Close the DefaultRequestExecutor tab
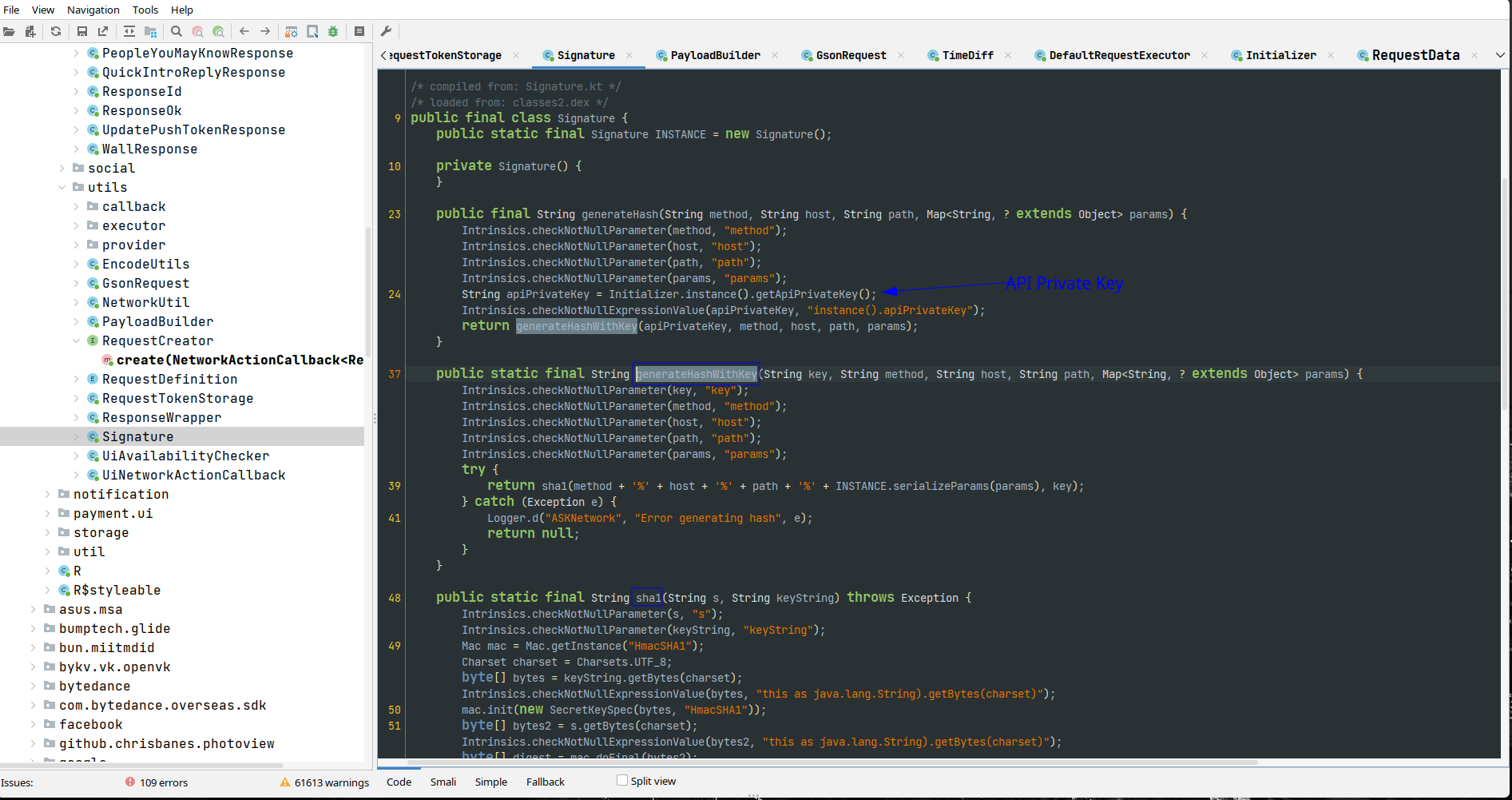The height and width of the screenshot is (800, 1512). 1204,55
